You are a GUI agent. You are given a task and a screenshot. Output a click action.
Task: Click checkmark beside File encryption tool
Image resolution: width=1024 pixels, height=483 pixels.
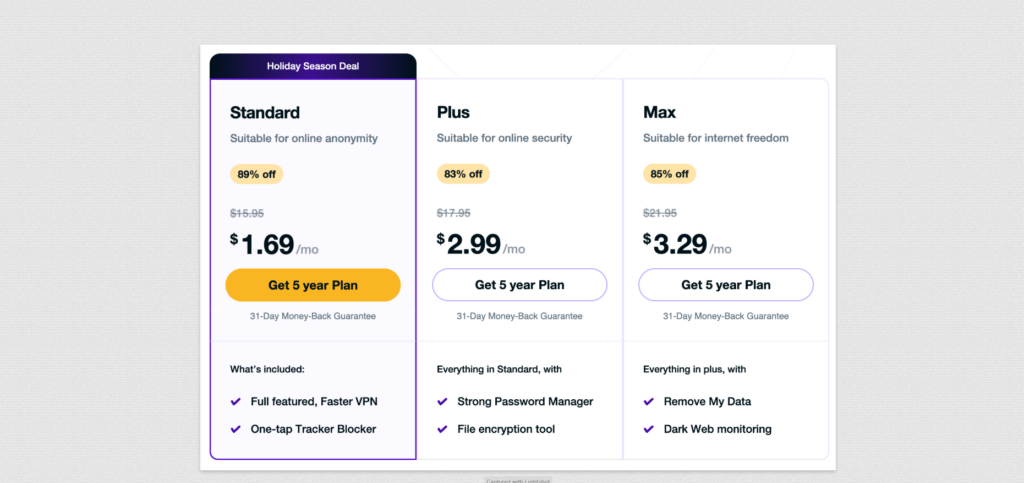[x=442, y=429]
